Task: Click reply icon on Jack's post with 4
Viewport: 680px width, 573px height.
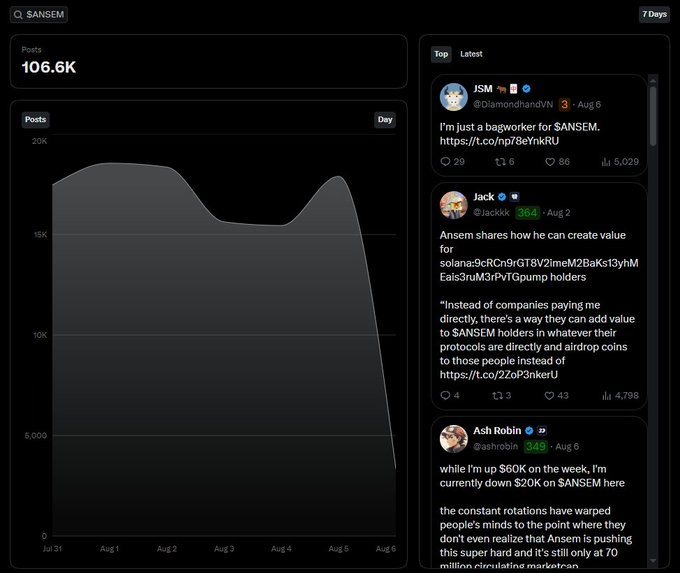Action: (x=445, y=396)
